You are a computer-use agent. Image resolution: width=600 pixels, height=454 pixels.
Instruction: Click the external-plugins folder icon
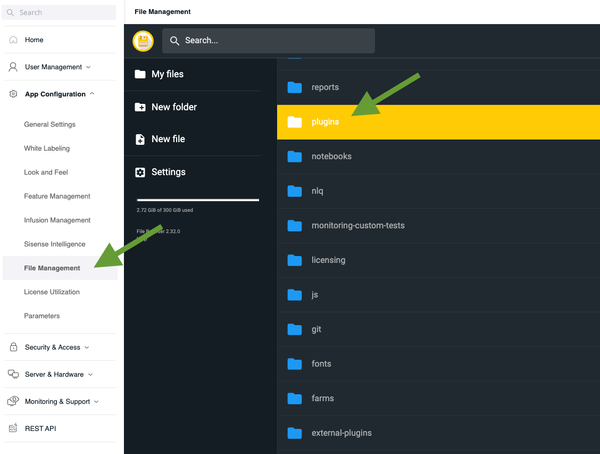tap(295, 433)
